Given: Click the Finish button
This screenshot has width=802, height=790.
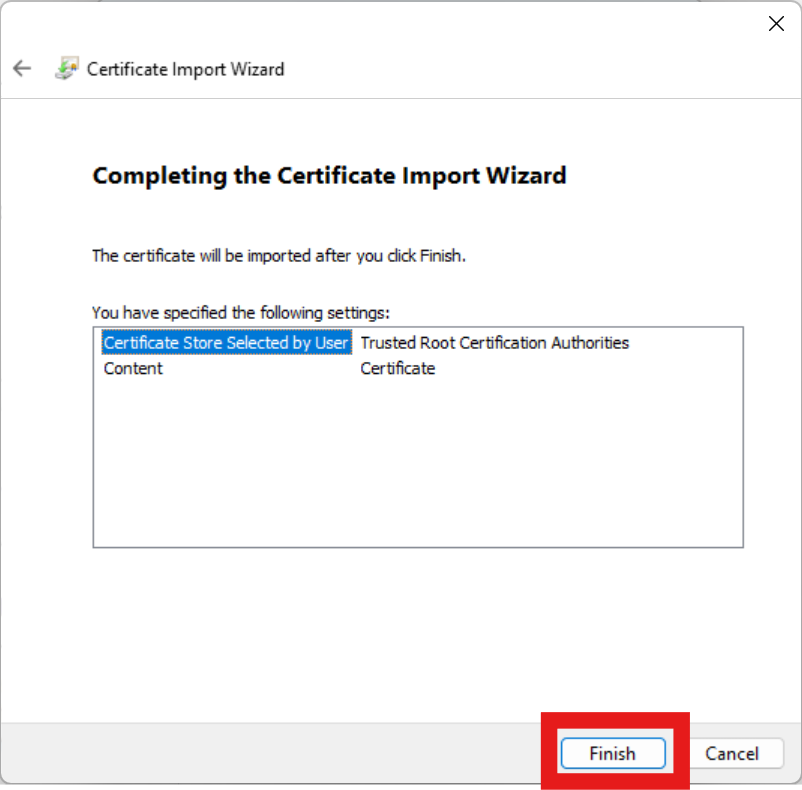Looking at the screenshot, I should [612, 753].
